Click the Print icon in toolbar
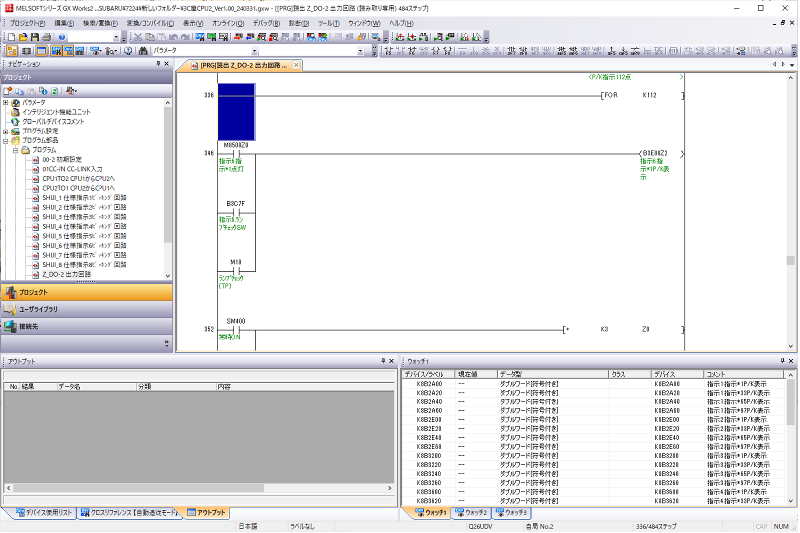The height and width of the screenshot is (533, 800). (x=48, y=37)
